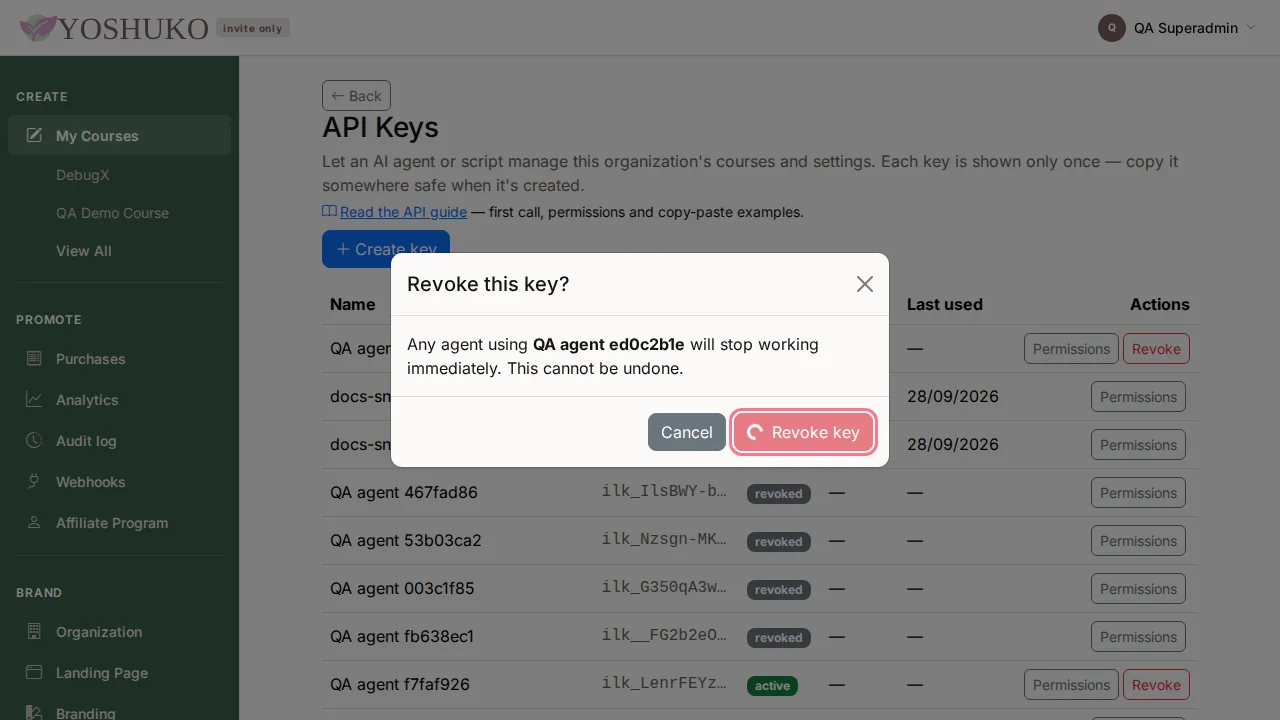Click the invite only badge
1280x720 pixels.
253,28
